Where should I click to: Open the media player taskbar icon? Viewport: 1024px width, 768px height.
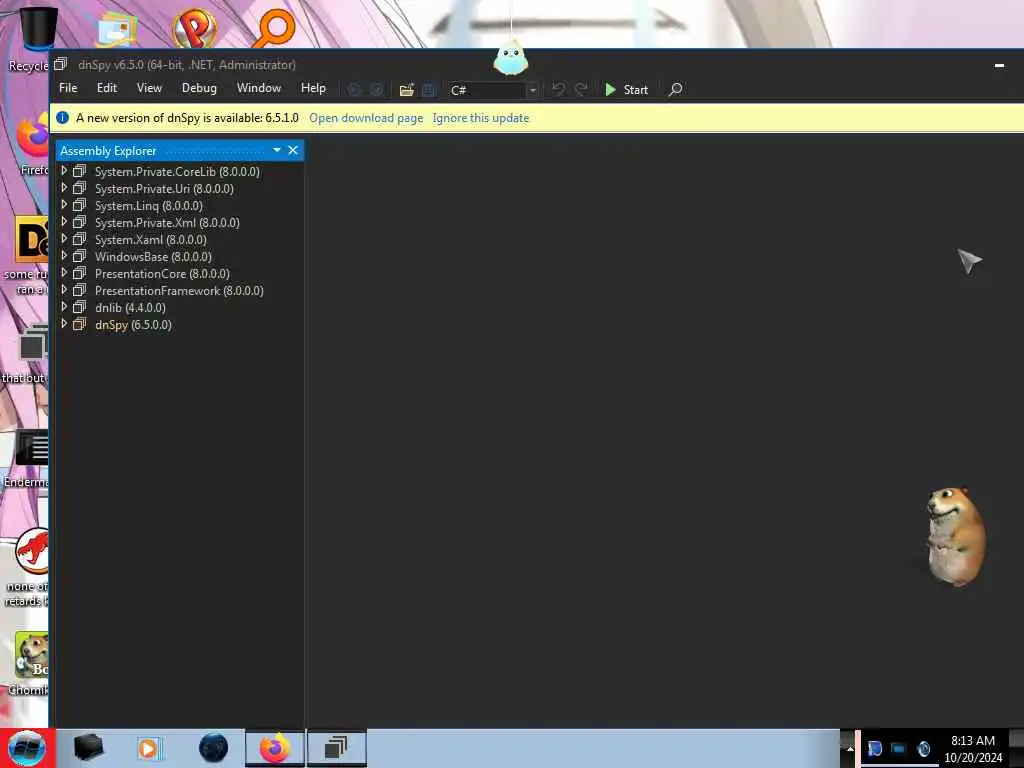(x=149, y=748)
